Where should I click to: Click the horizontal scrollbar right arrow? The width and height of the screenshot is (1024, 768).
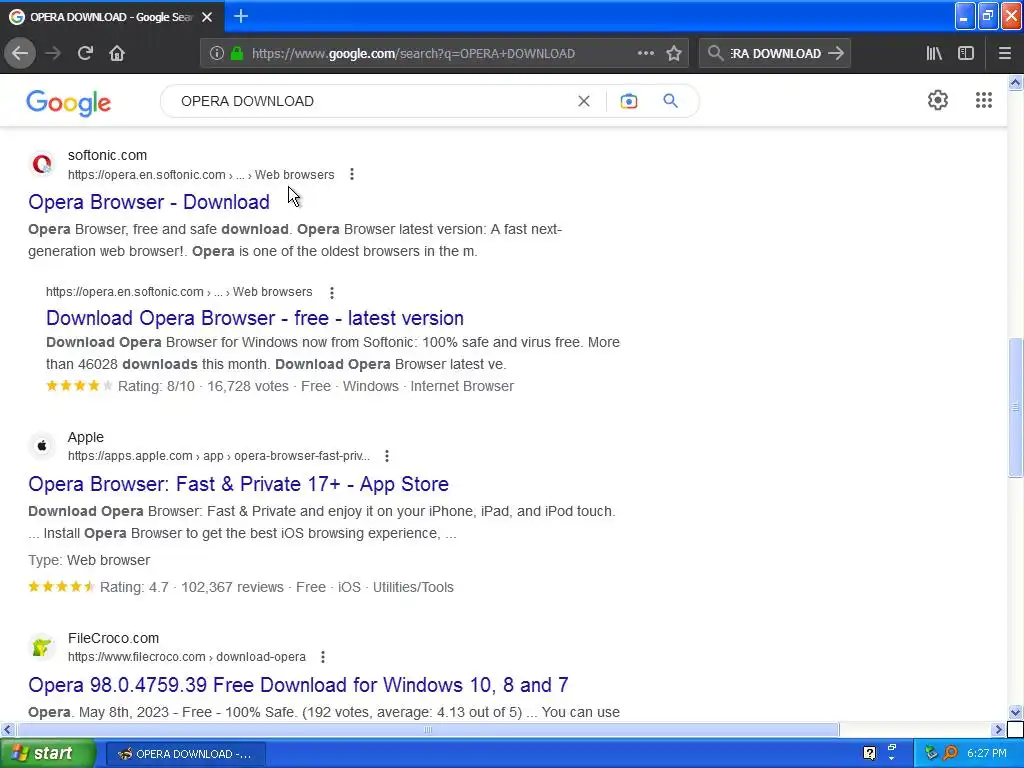coord(998,729)
